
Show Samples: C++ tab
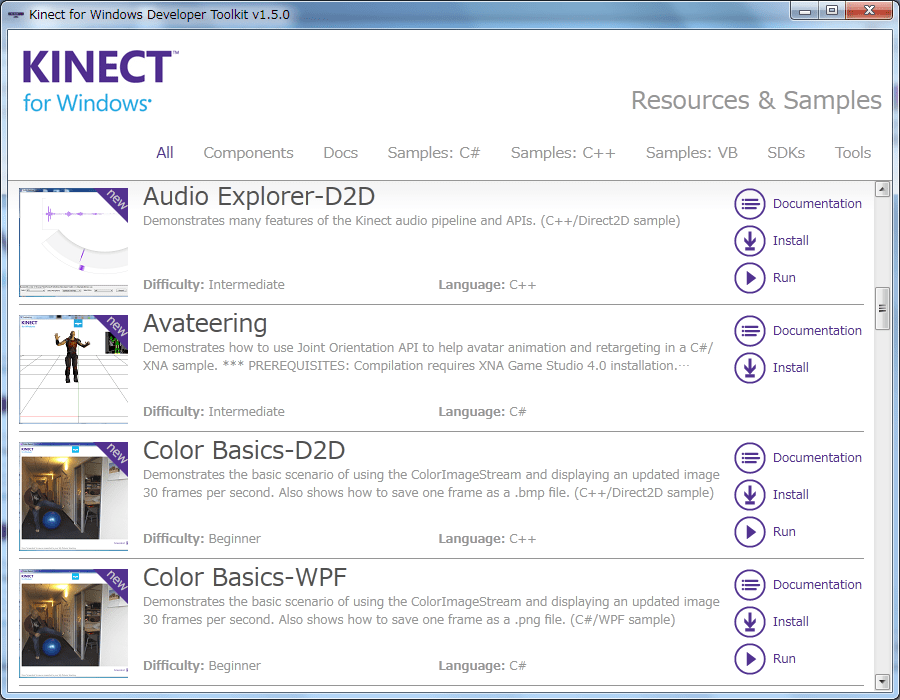[x=563, y=153]
